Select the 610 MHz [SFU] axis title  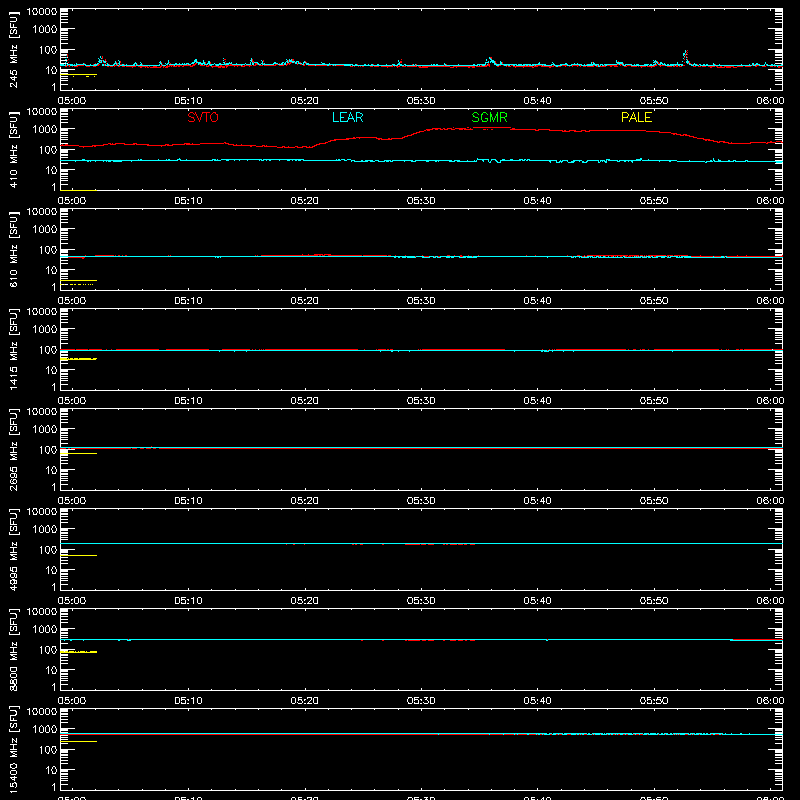point(13,249)
